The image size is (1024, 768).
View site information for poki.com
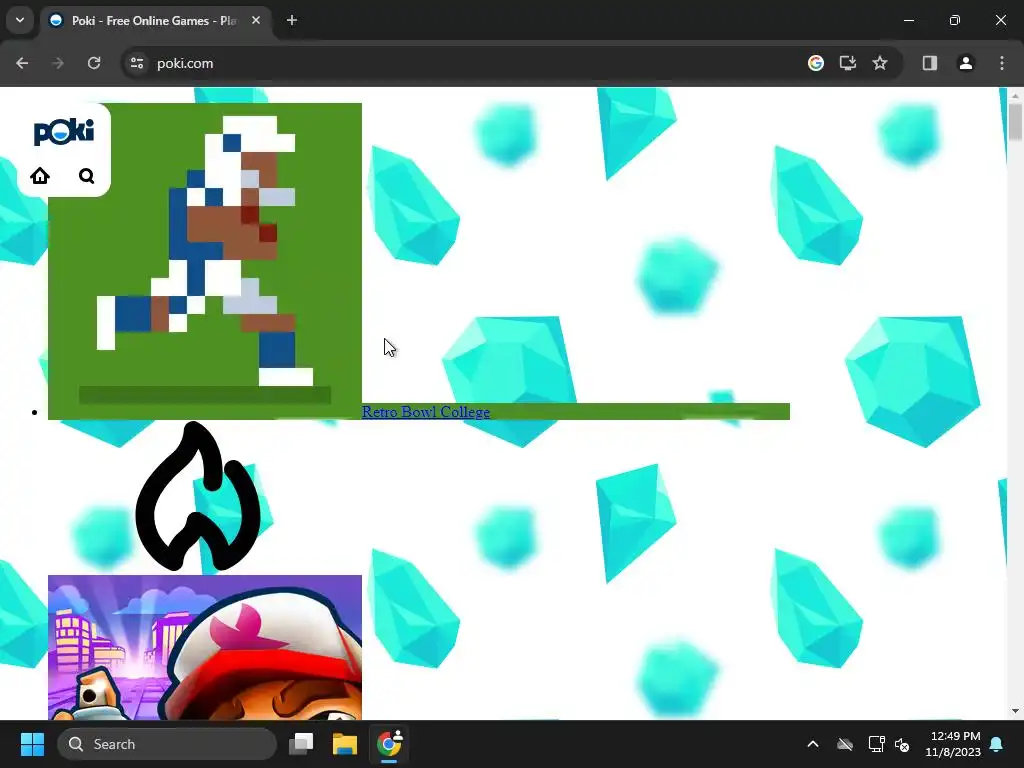pyautogui.click(x=137, y=63)
